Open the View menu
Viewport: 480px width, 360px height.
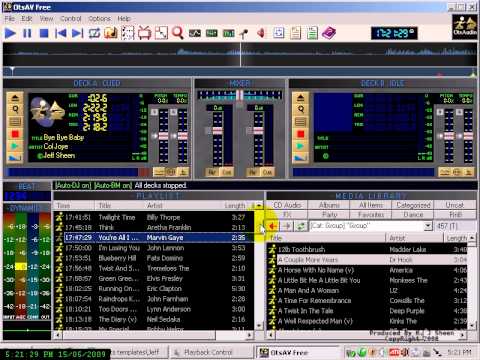coord(46,19)
